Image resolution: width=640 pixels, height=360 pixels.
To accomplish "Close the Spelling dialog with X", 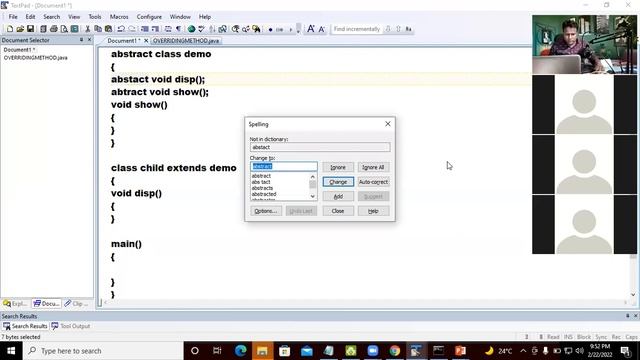I will click(388, 124).
